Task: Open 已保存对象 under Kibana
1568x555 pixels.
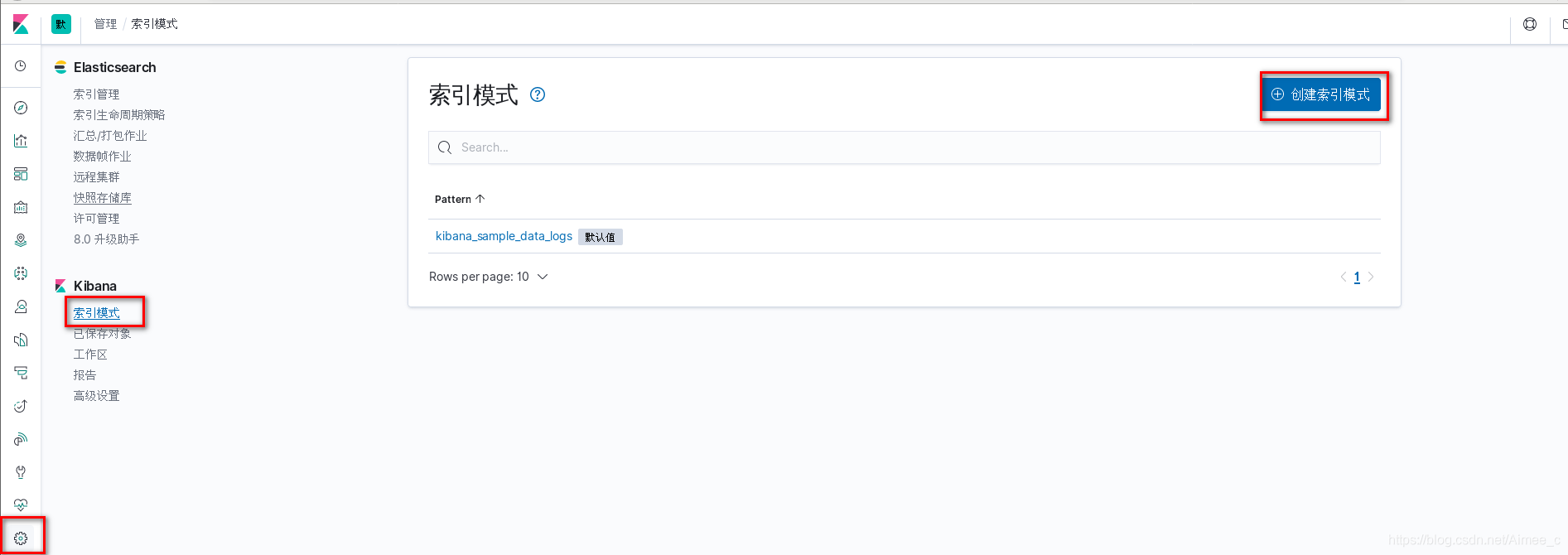Action: click(x=102, y=334)
